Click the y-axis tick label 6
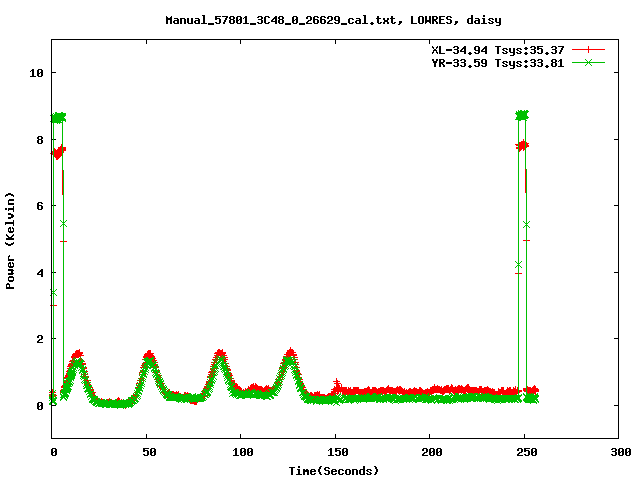This screenshot has height=480, width=640. [40, 206]
